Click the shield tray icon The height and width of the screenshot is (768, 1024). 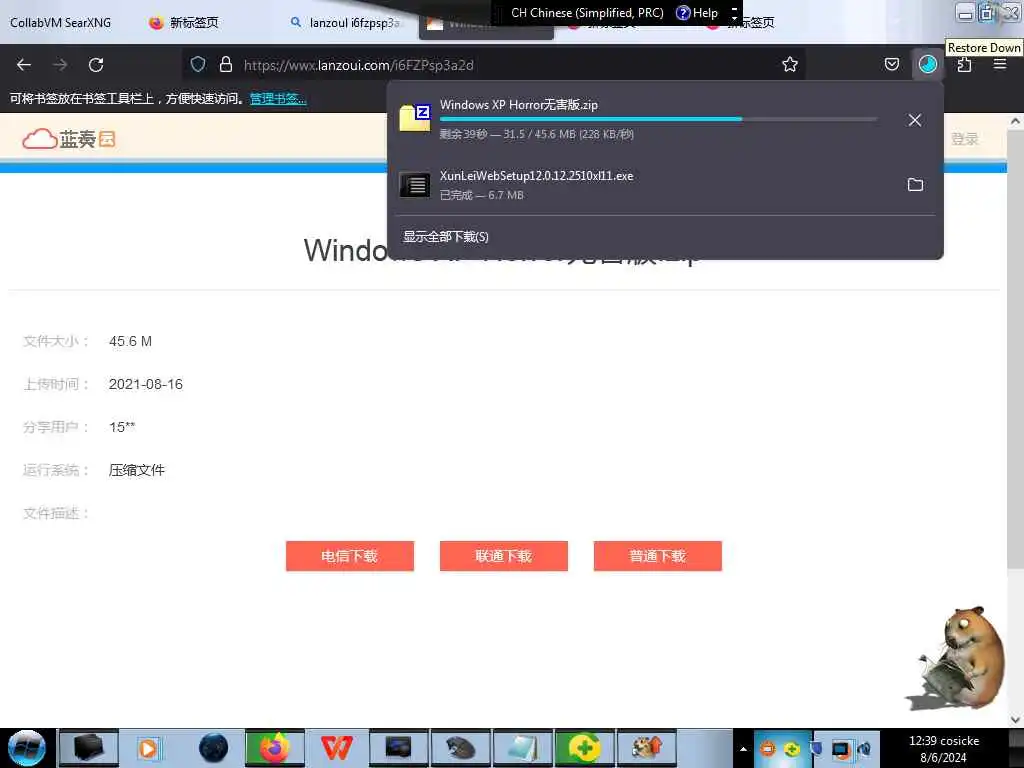(816, 749)
